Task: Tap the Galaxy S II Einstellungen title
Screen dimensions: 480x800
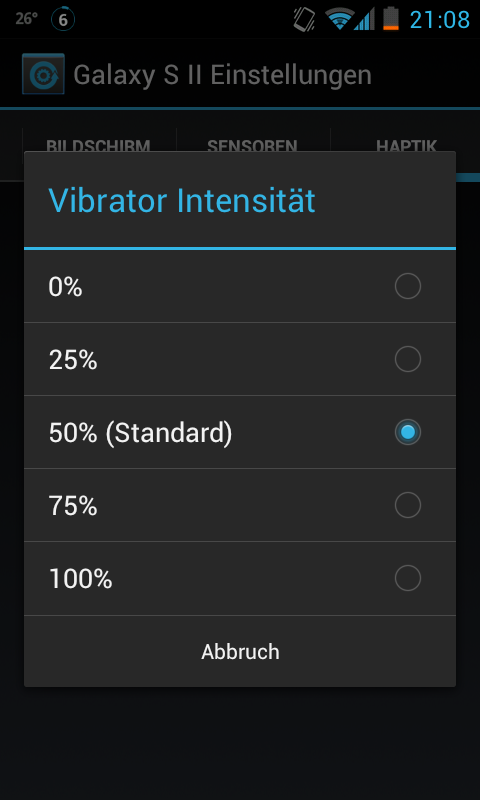Action: click(222, 75)
